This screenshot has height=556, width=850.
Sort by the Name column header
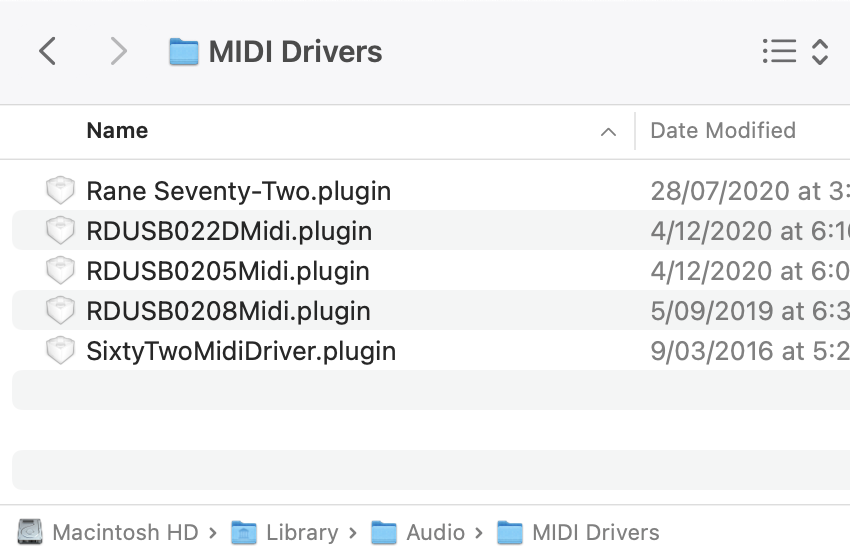[117, 131]
